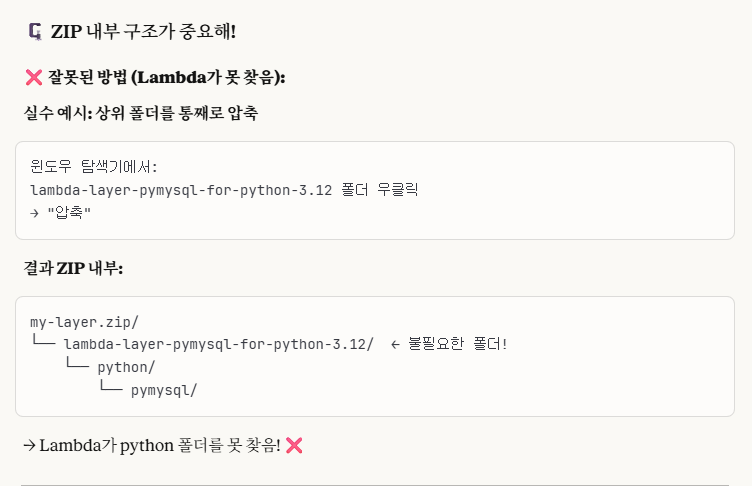752x486 pixels.
Task: Click the tree branch glyph before pymysql/
Action: tap(110, 390)
